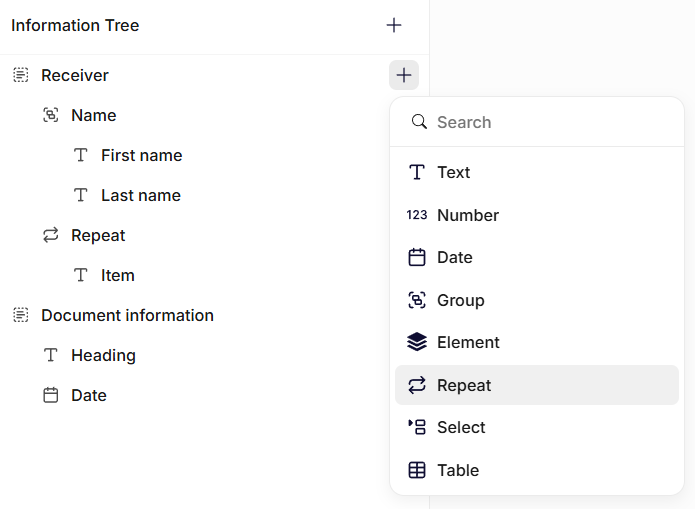Click the text icon beside Heading
Viewport: 695px width, 509px height.
pyautogui.click(x=50, y=355)
